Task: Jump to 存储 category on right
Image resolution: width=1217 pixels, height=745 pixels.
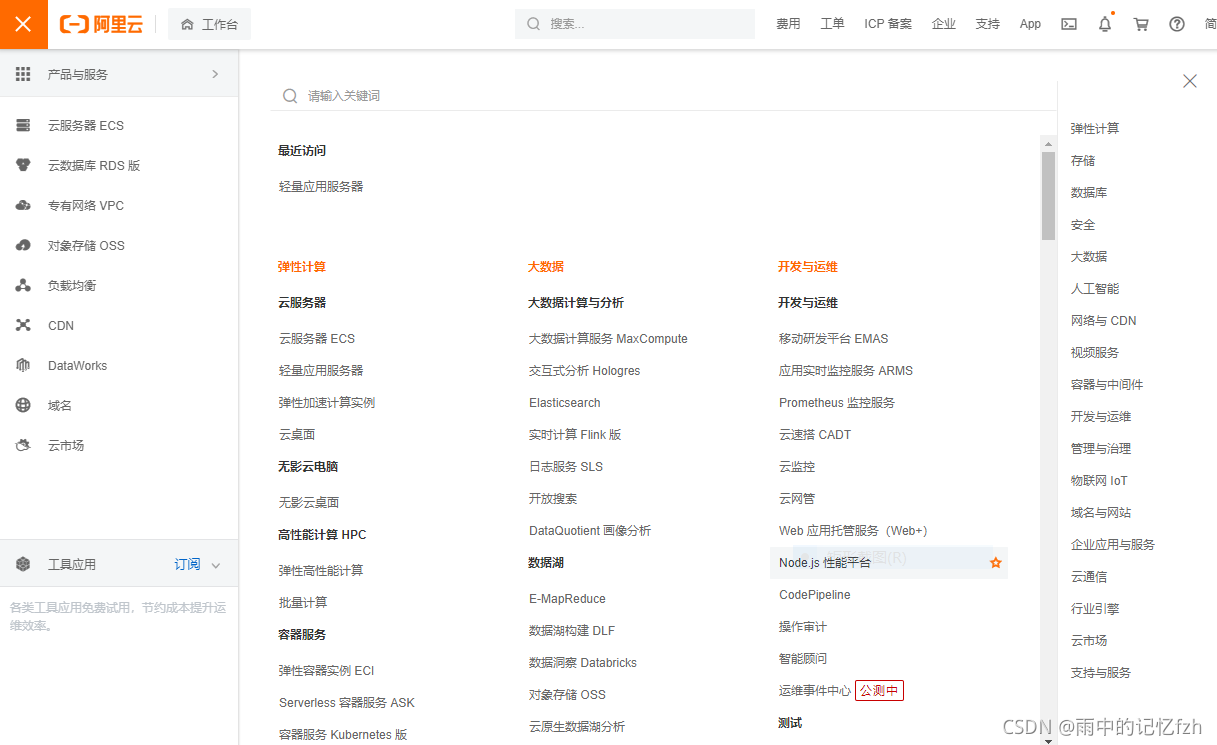Action: pyautogui.click(x=1083, y=160)
